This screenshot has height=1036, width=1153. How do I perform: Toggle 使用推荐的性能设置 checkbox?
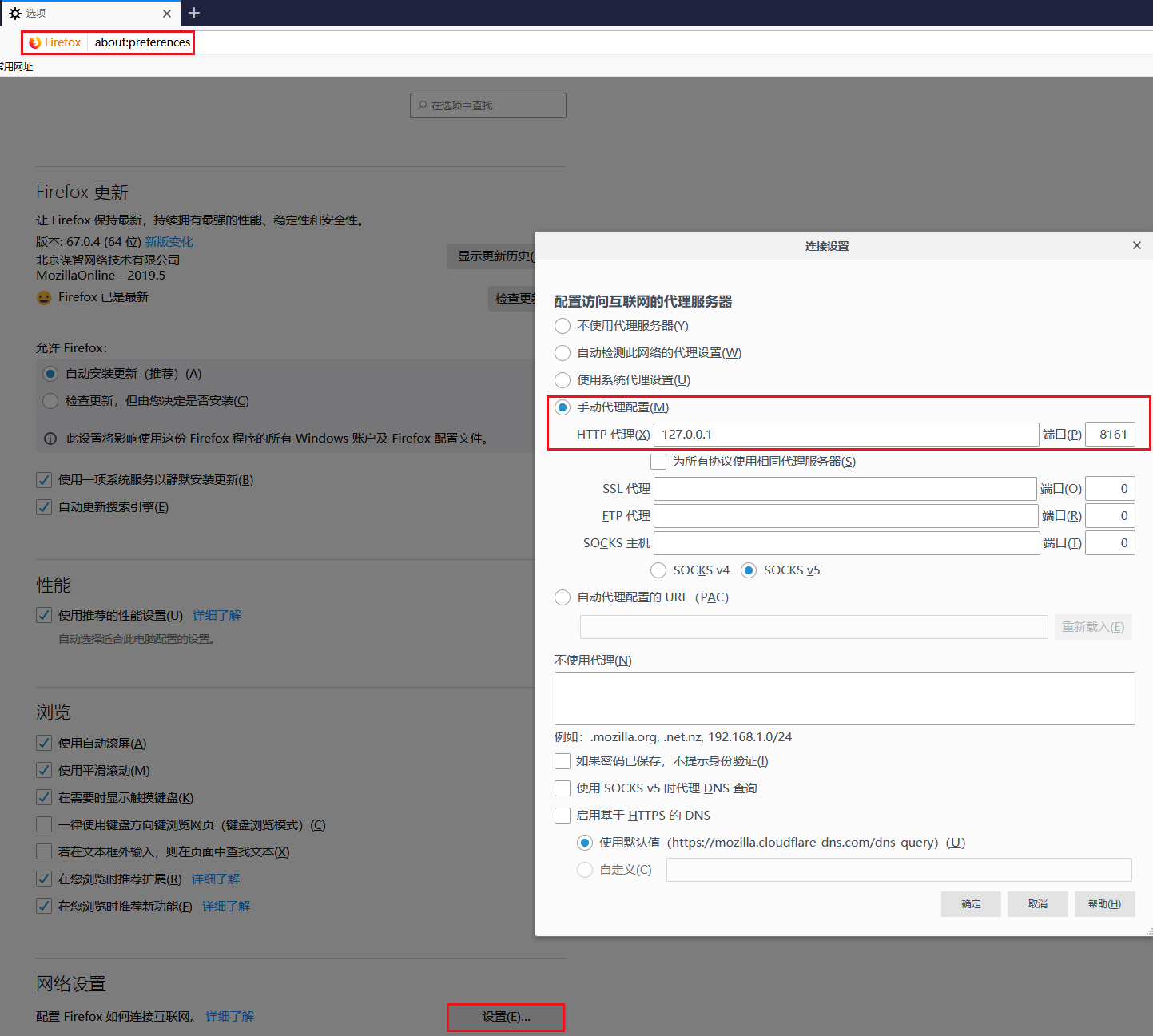(44, 615)
